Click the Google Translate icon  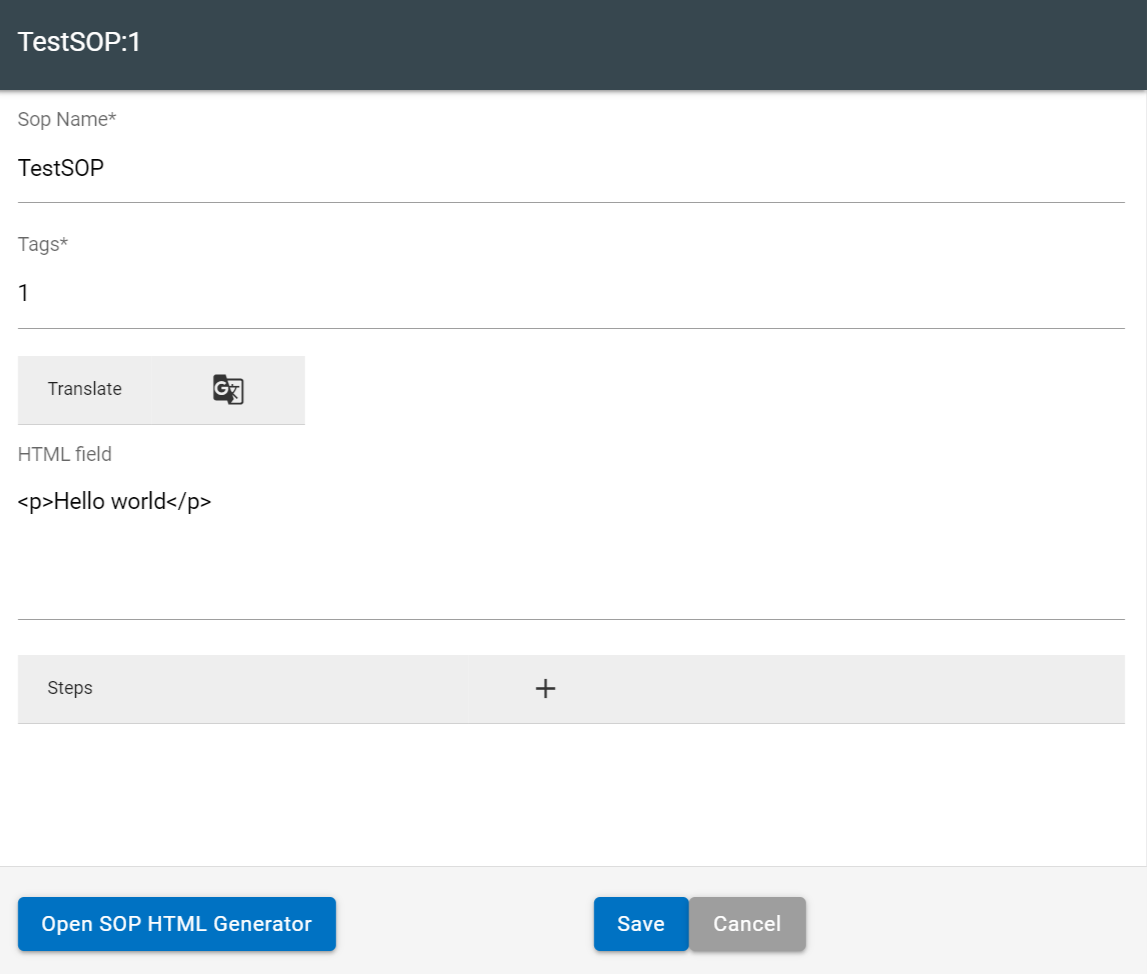tap(227, 389)
